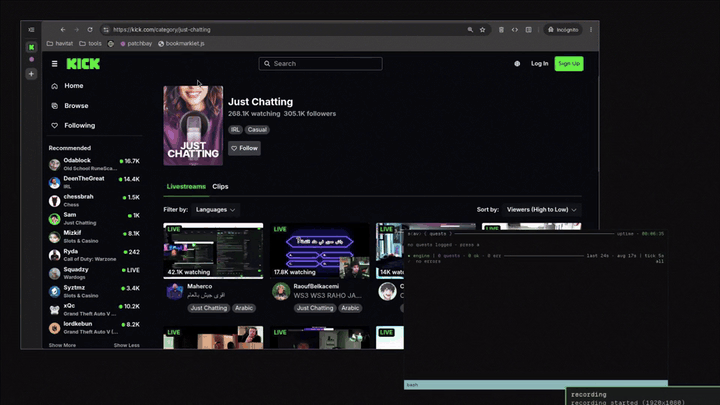Image resolution: width=720 pixels, height=405 pixels.
Task: Bookmark page with the star icon
Action: [483, 30]
